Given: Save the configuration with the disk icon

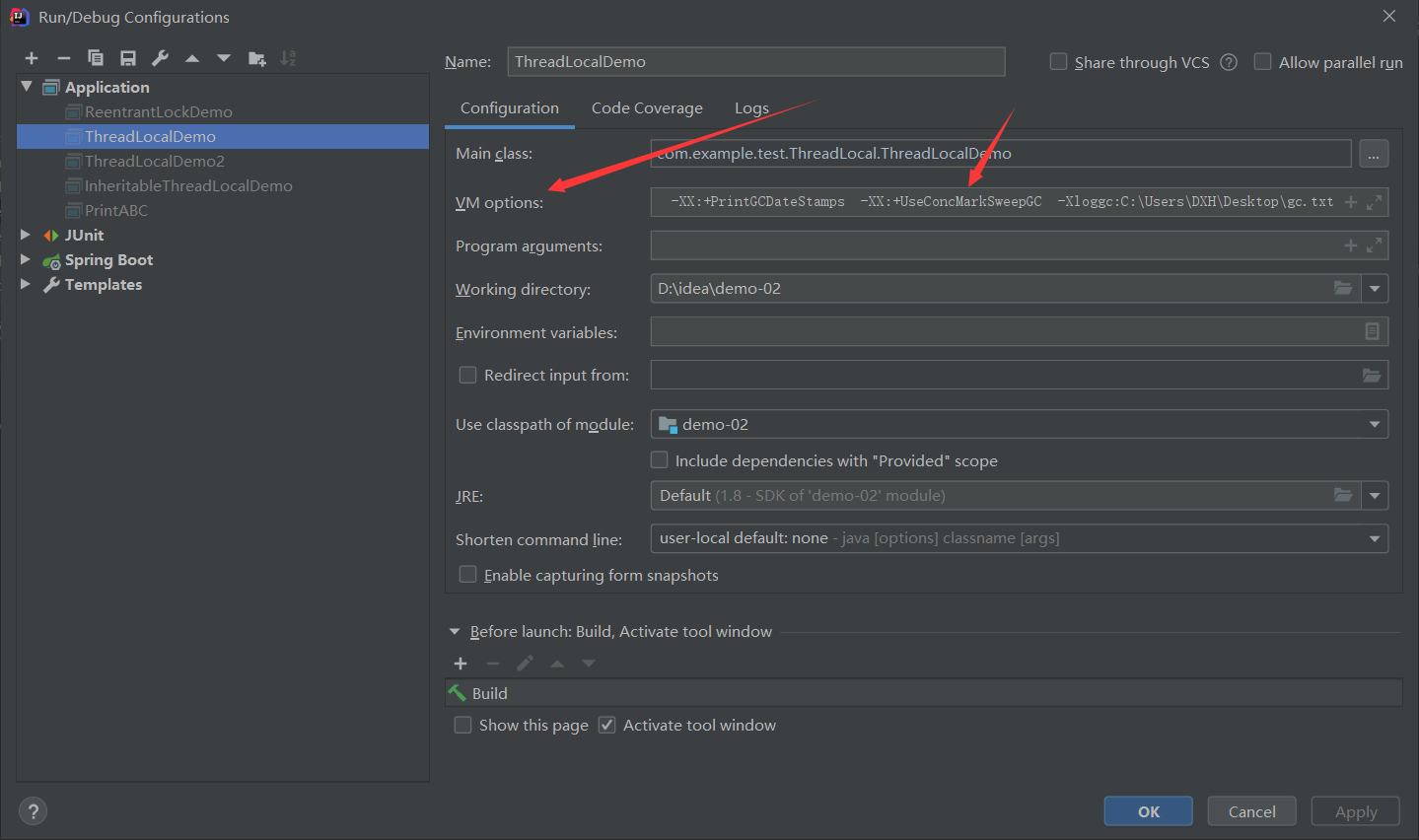Looking at the screenshot, I should tap(128, 59).
